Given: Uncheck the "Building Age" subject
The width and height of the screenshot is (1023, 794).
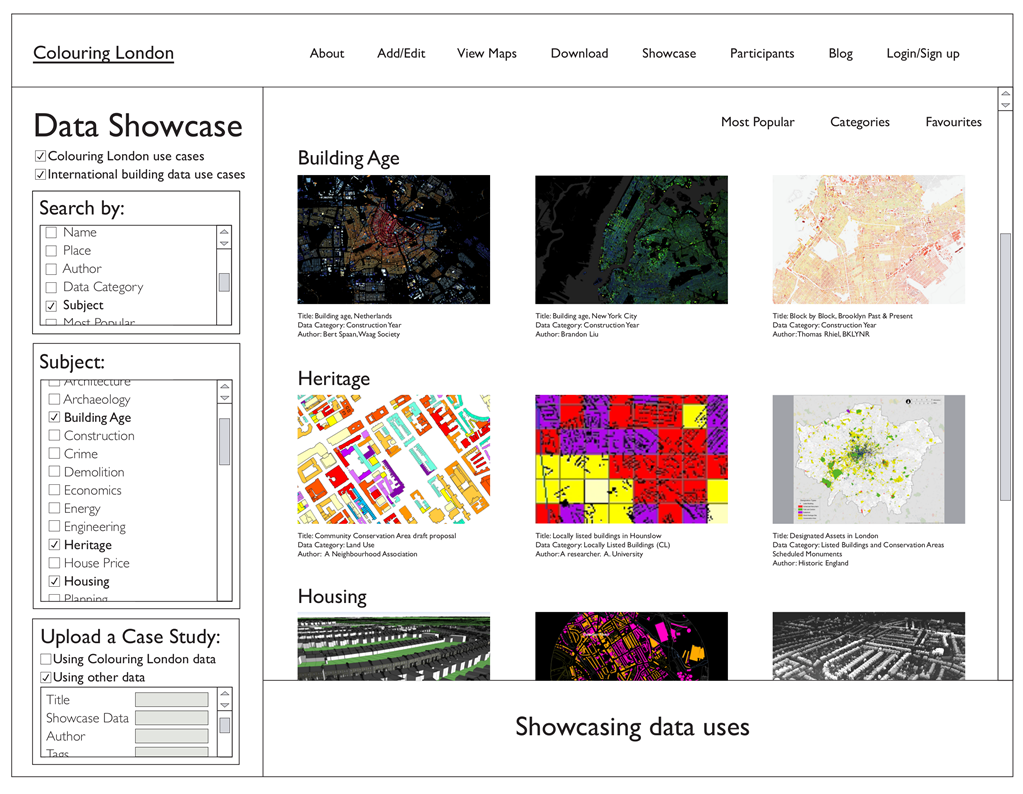Looking at the screenshot, I should [55, 417].
